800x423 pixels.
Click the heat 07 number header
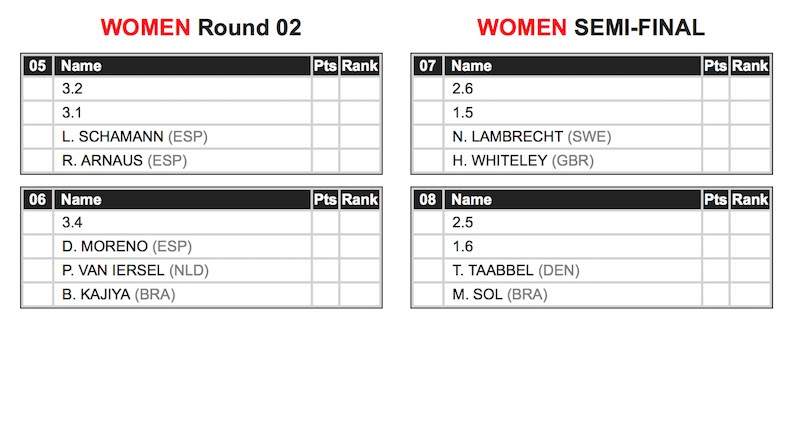pyautogui.click(x=428, y=66)
